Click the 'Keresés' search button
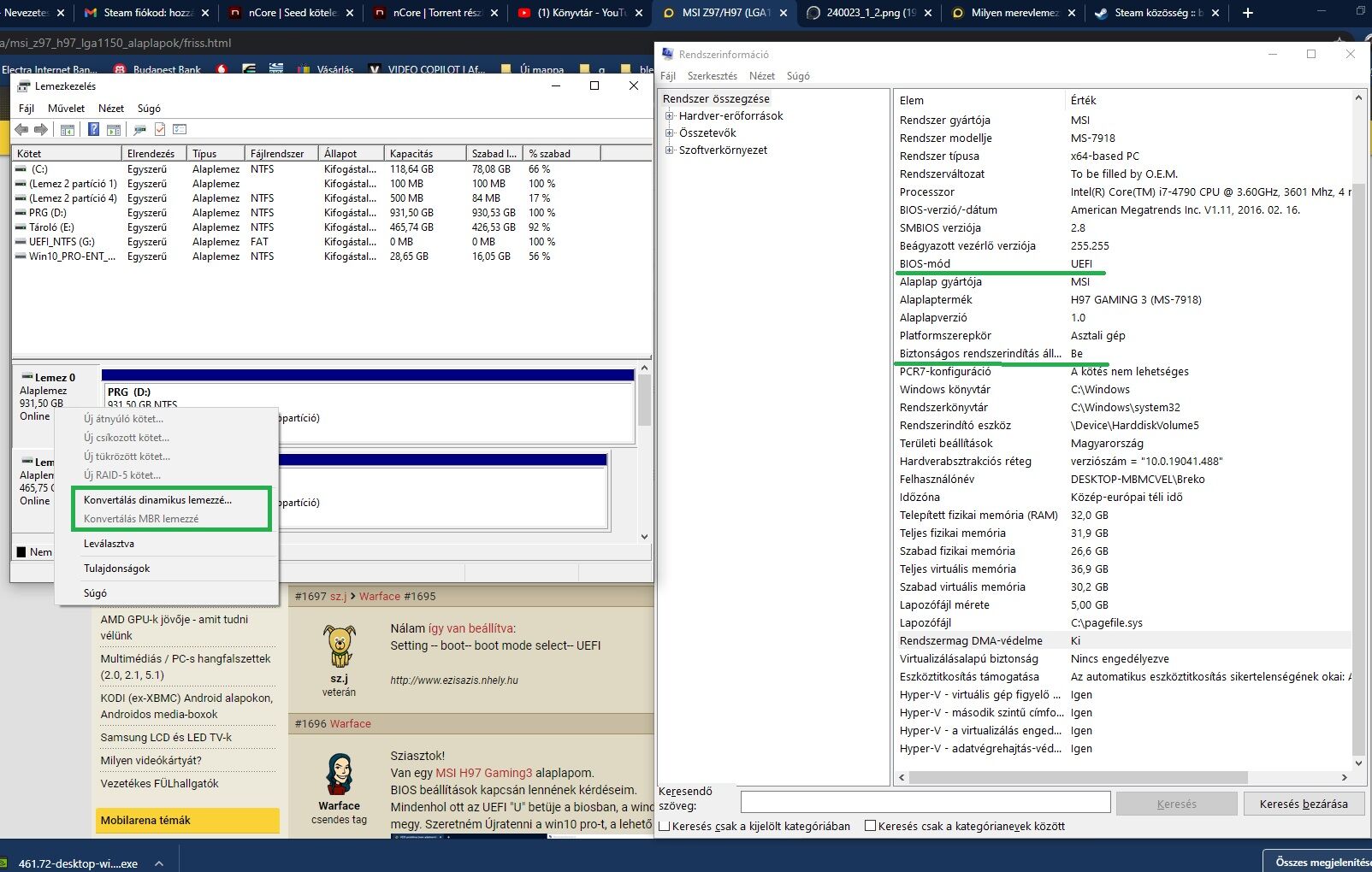1372x872 pixels. (1177, 804)
